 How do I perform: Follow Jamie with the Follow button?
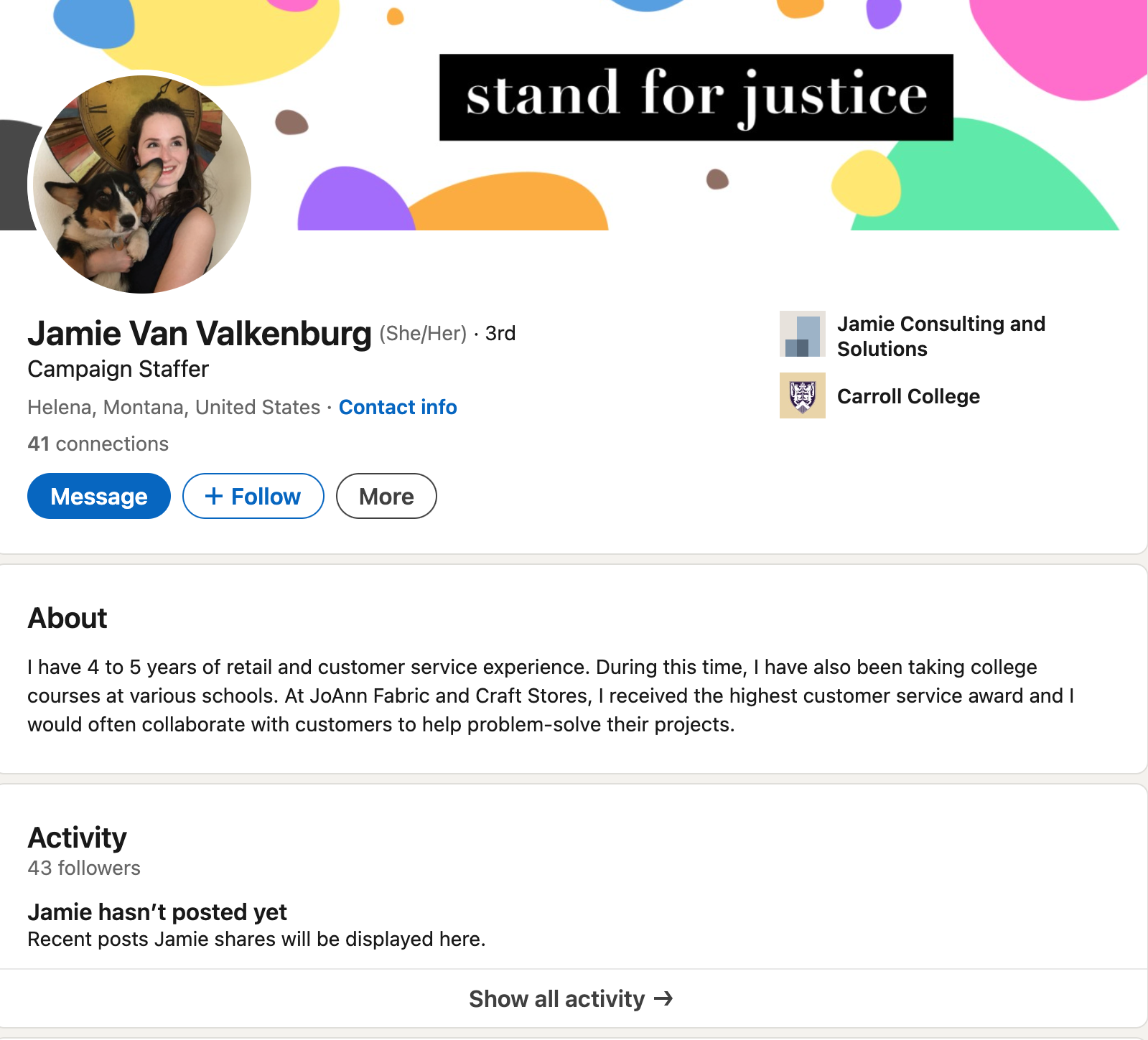tap(253, 496)
